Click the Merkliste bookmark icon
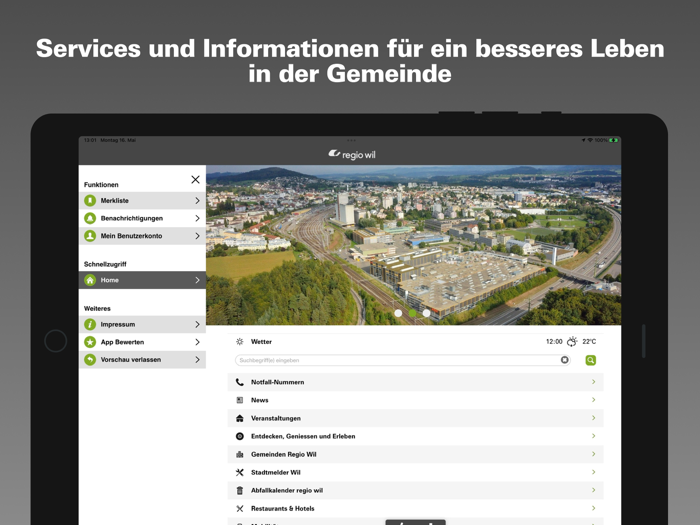 90,201
